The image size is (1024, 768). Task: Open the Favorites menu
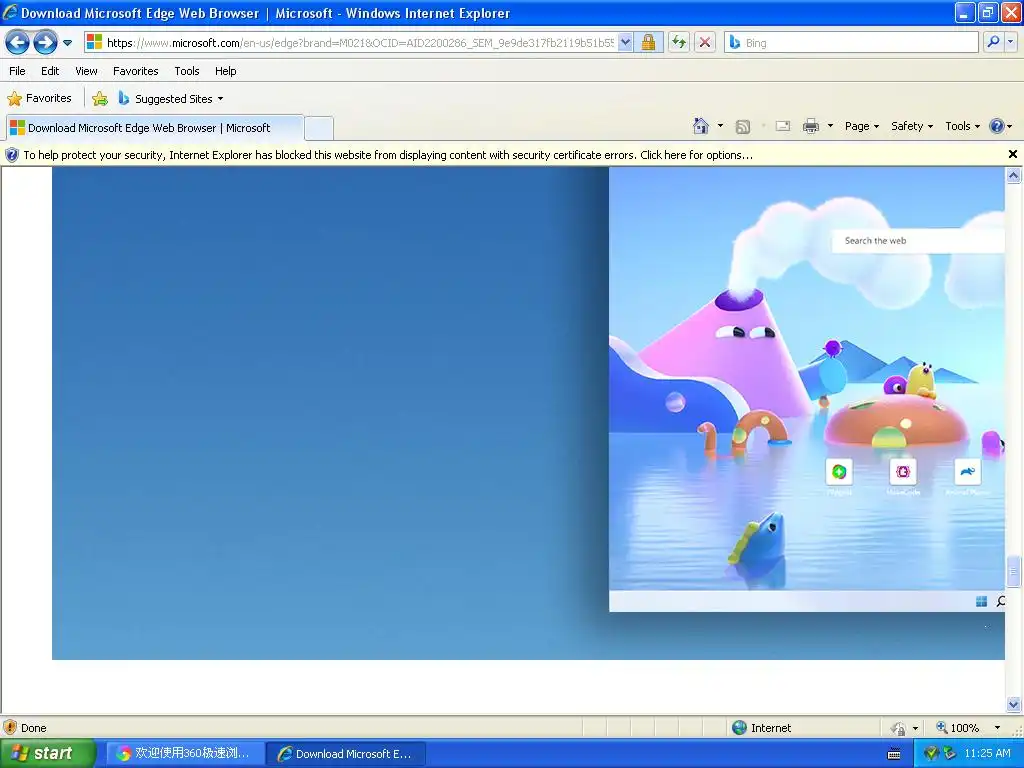pyautogui.click(x=136, y=71)
